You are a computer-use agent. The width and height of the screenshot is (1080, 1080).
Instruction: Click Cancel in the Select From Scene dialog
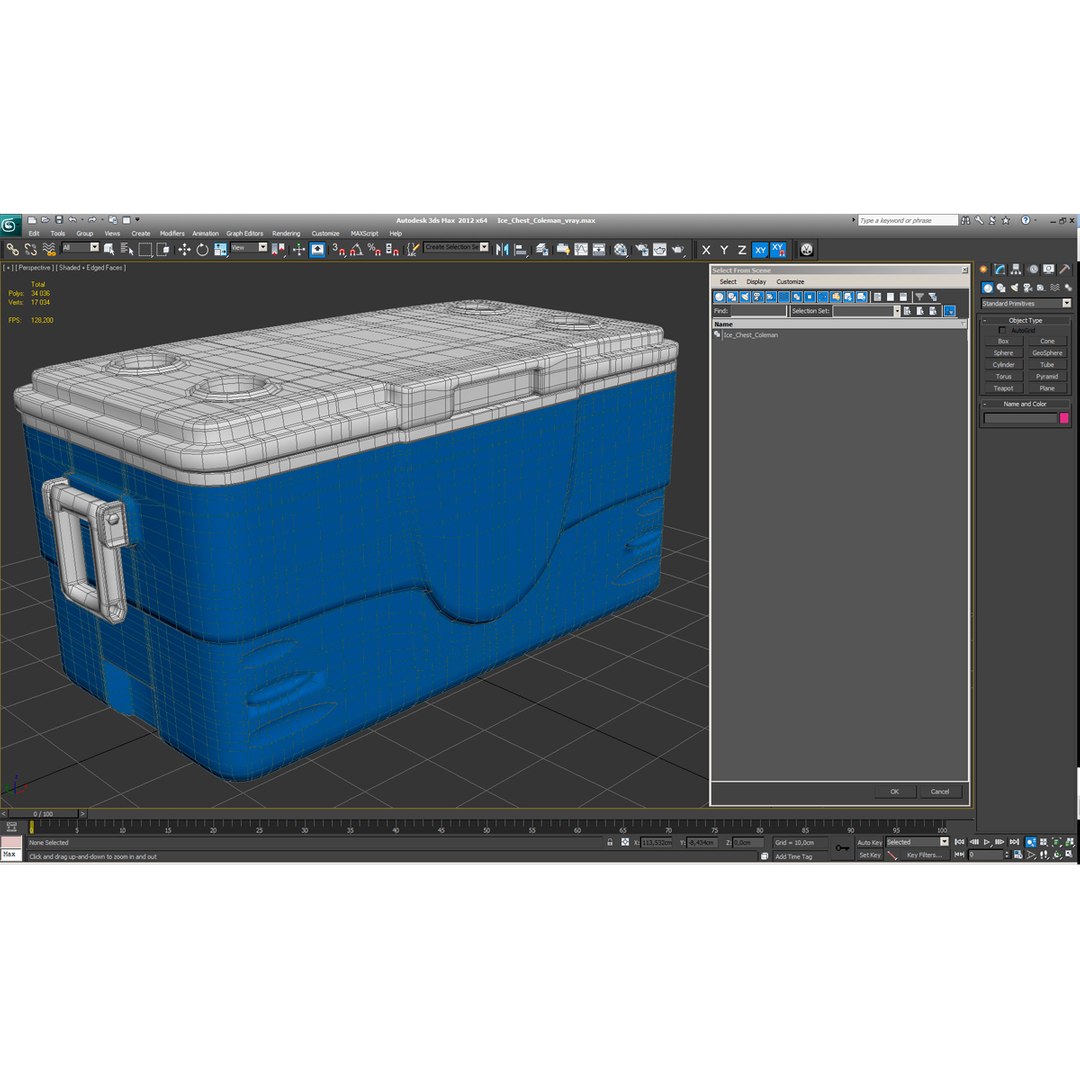pos(940,792)
